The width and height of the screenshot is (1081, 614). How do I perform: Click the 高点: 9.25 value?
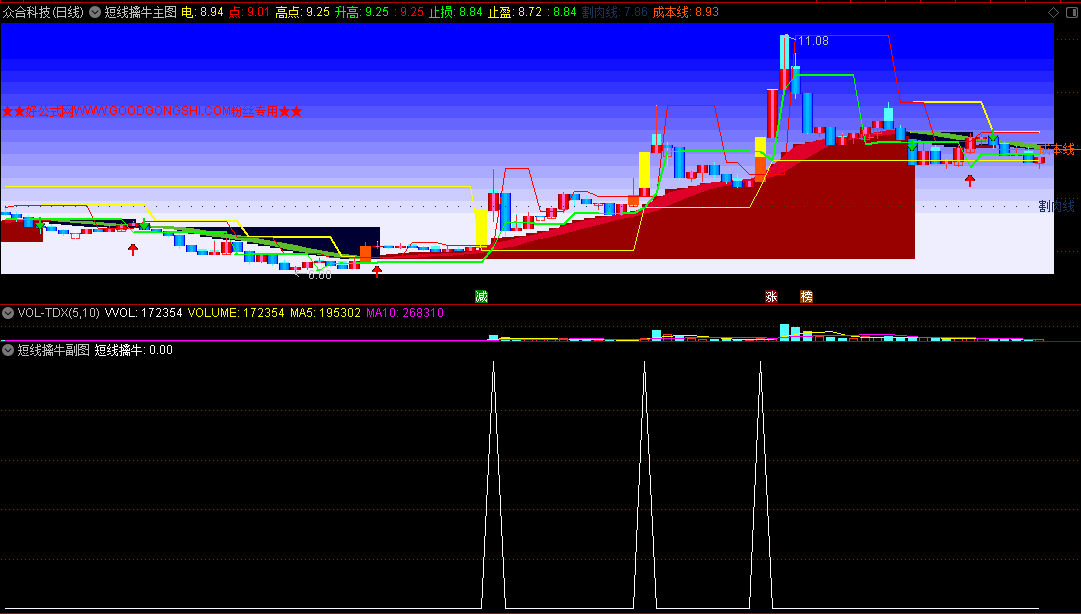pyautogui.click(x=303, y=12)
